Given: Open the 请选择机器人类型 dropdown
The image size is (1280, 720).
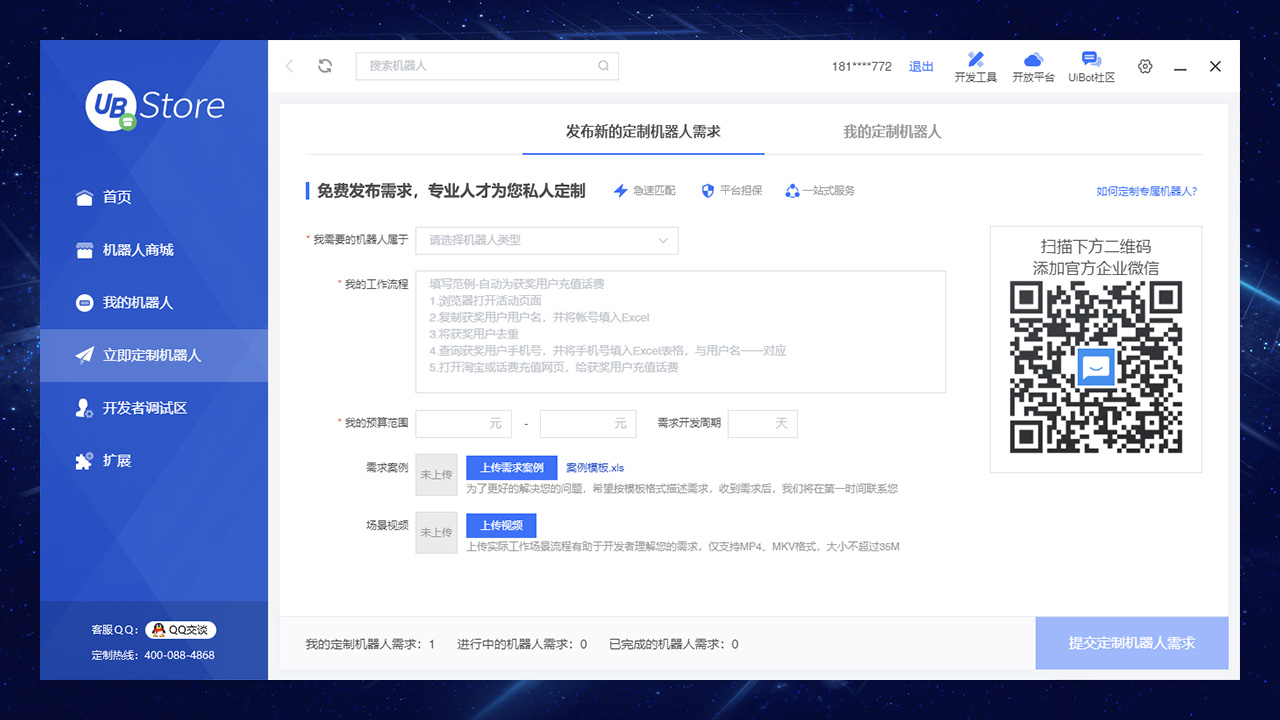Looking at the screenshot, I should point(546,241).
